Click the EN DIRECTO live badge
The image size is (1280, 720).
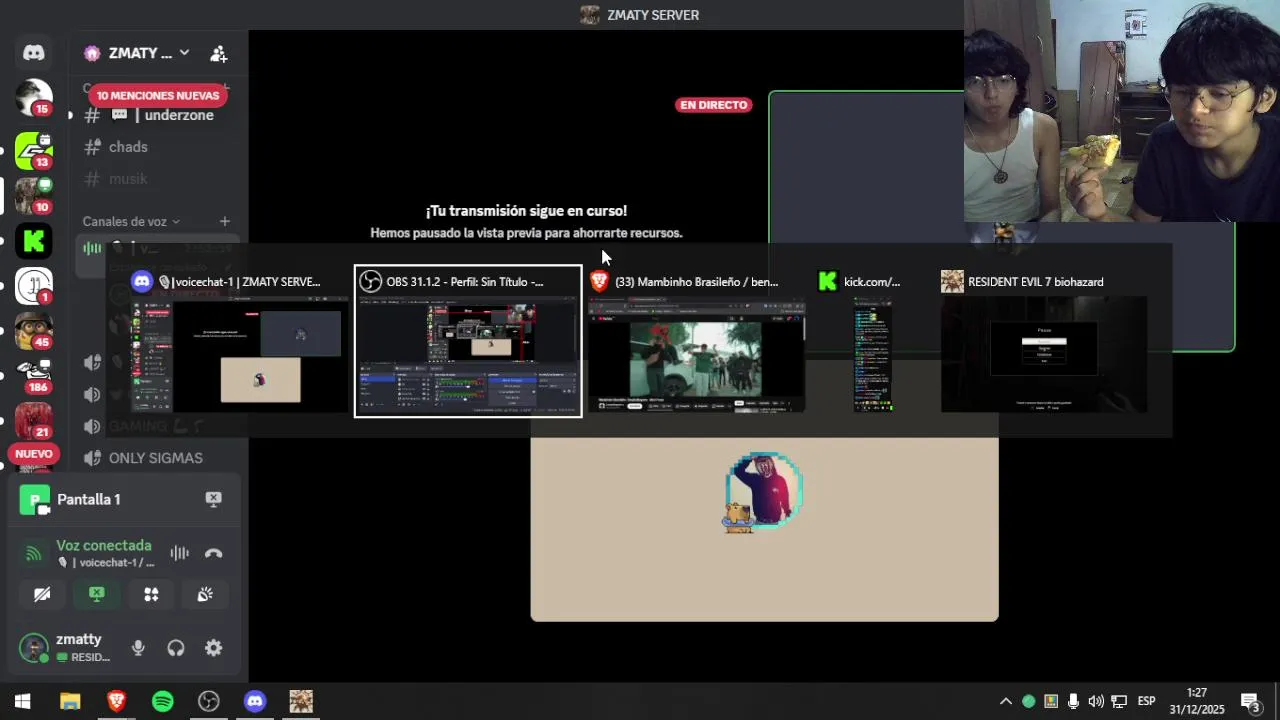pos(714,105)
